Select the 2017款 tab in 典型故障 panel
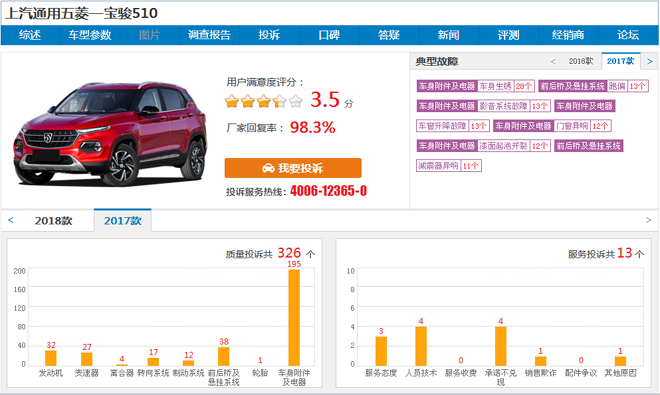 [621, 61]
